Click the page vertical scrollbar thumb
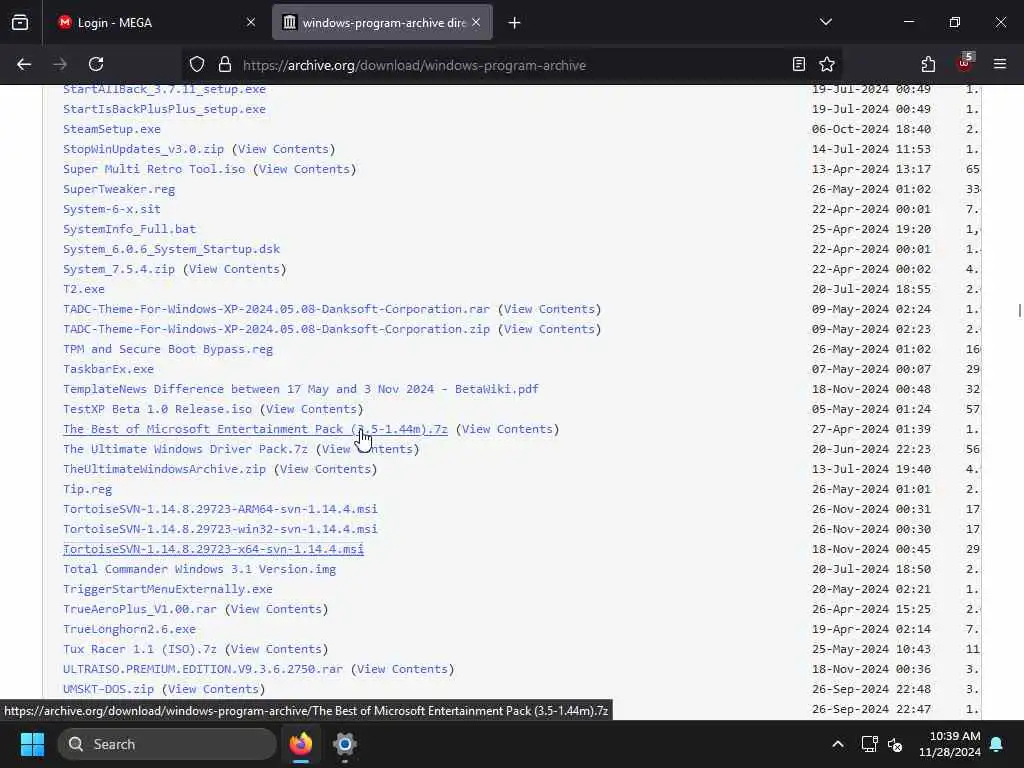 click(1019, 311)
